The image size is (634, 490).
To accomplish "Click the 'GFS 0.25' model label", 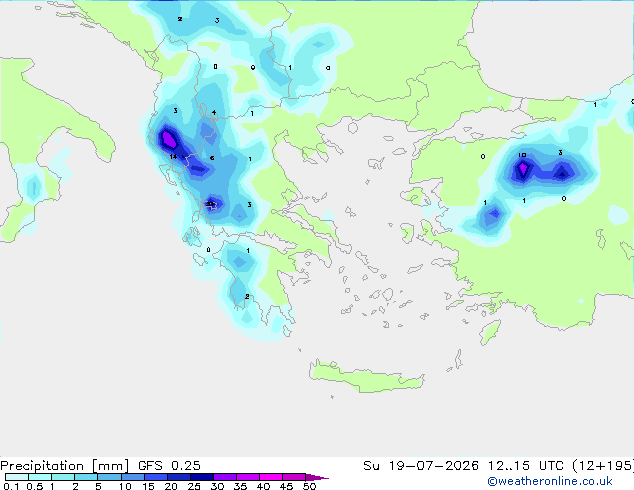I will (169, 466).
